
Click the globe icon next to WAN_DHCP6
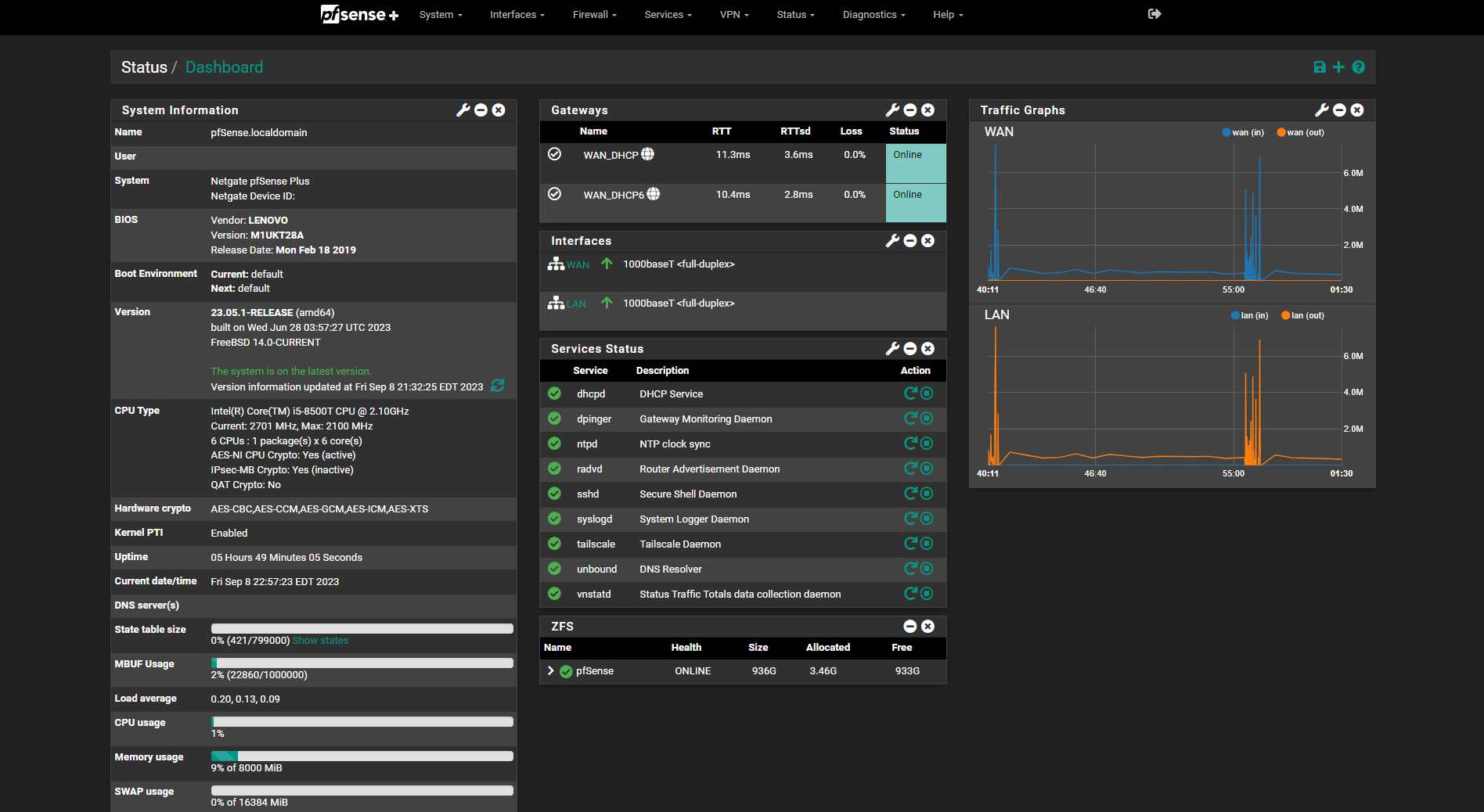[654, 194]
